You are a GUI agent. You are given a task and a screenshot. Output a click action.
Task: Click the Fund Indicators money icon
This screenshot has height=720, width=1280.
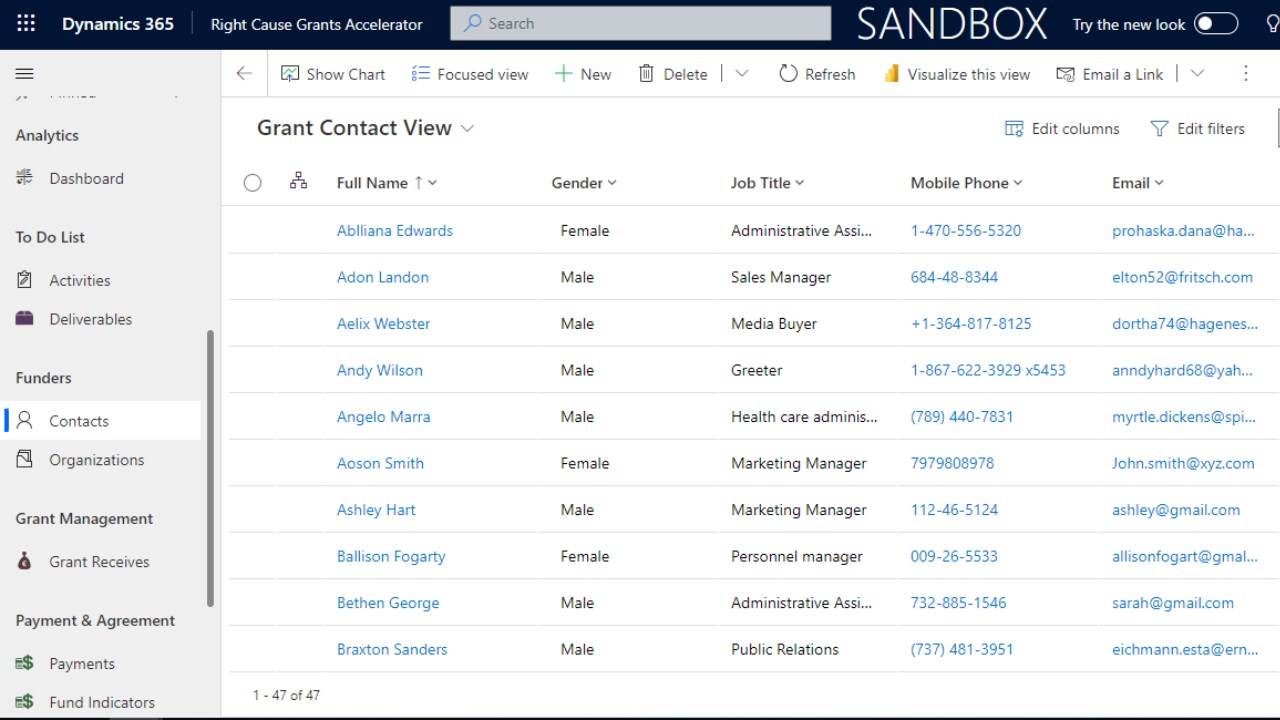[x=25, y=701]
